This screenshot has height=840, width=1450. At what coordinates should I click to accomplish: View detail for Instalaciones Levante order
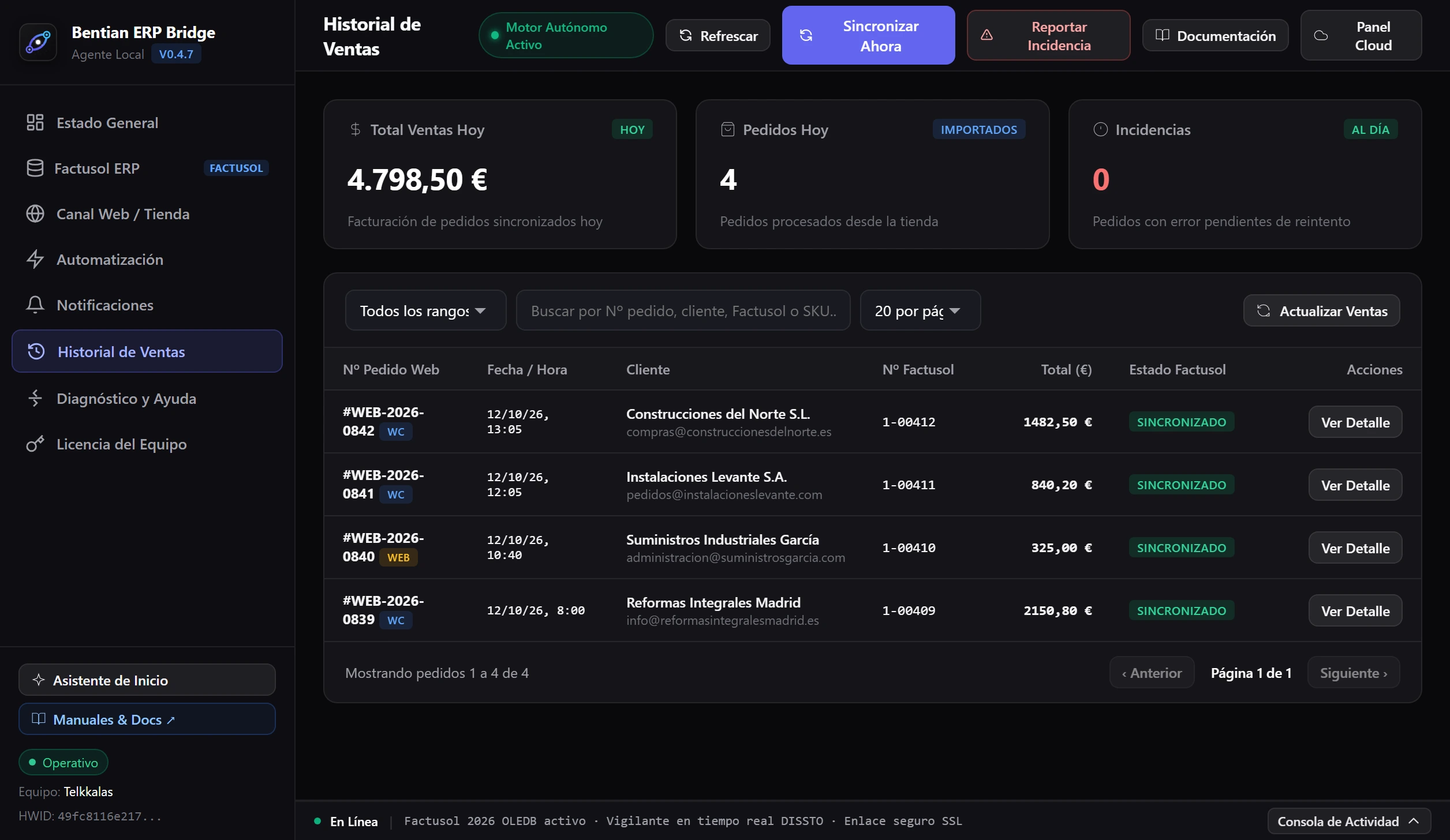click(x=1355, y=485)
